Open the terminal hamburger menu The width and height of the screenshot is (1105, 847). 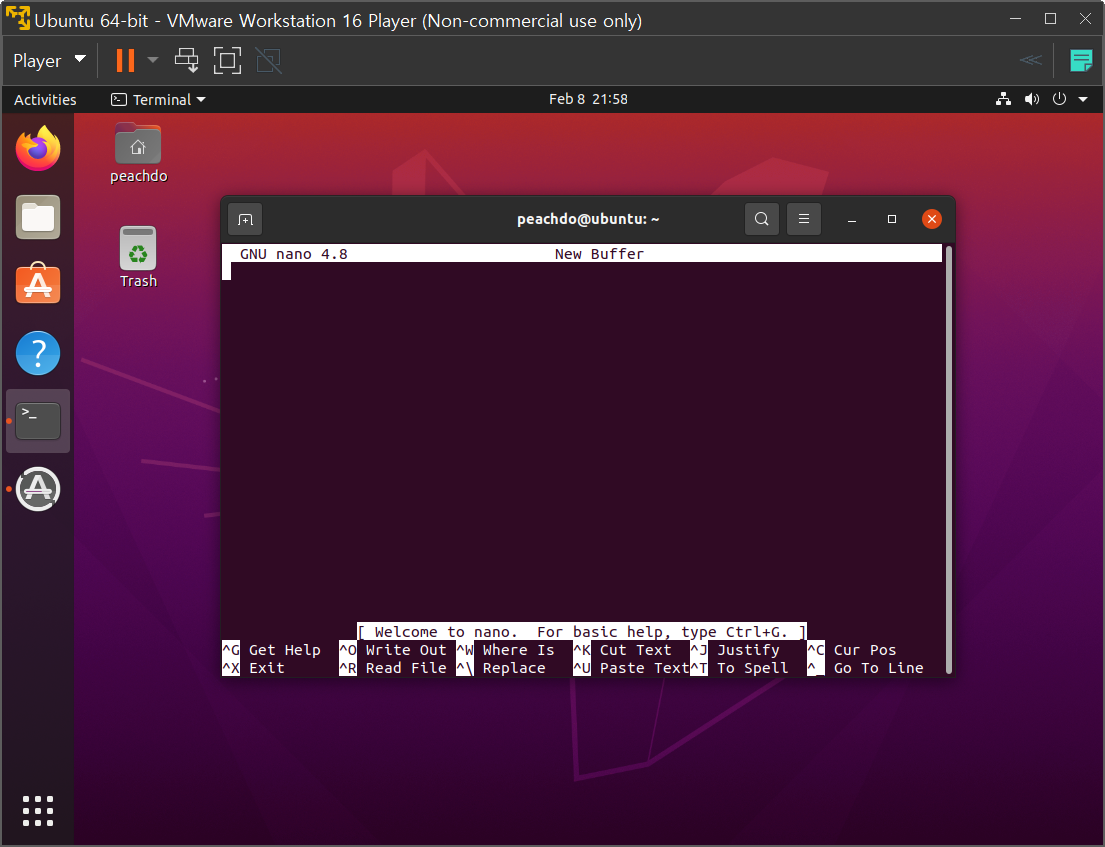803,219
